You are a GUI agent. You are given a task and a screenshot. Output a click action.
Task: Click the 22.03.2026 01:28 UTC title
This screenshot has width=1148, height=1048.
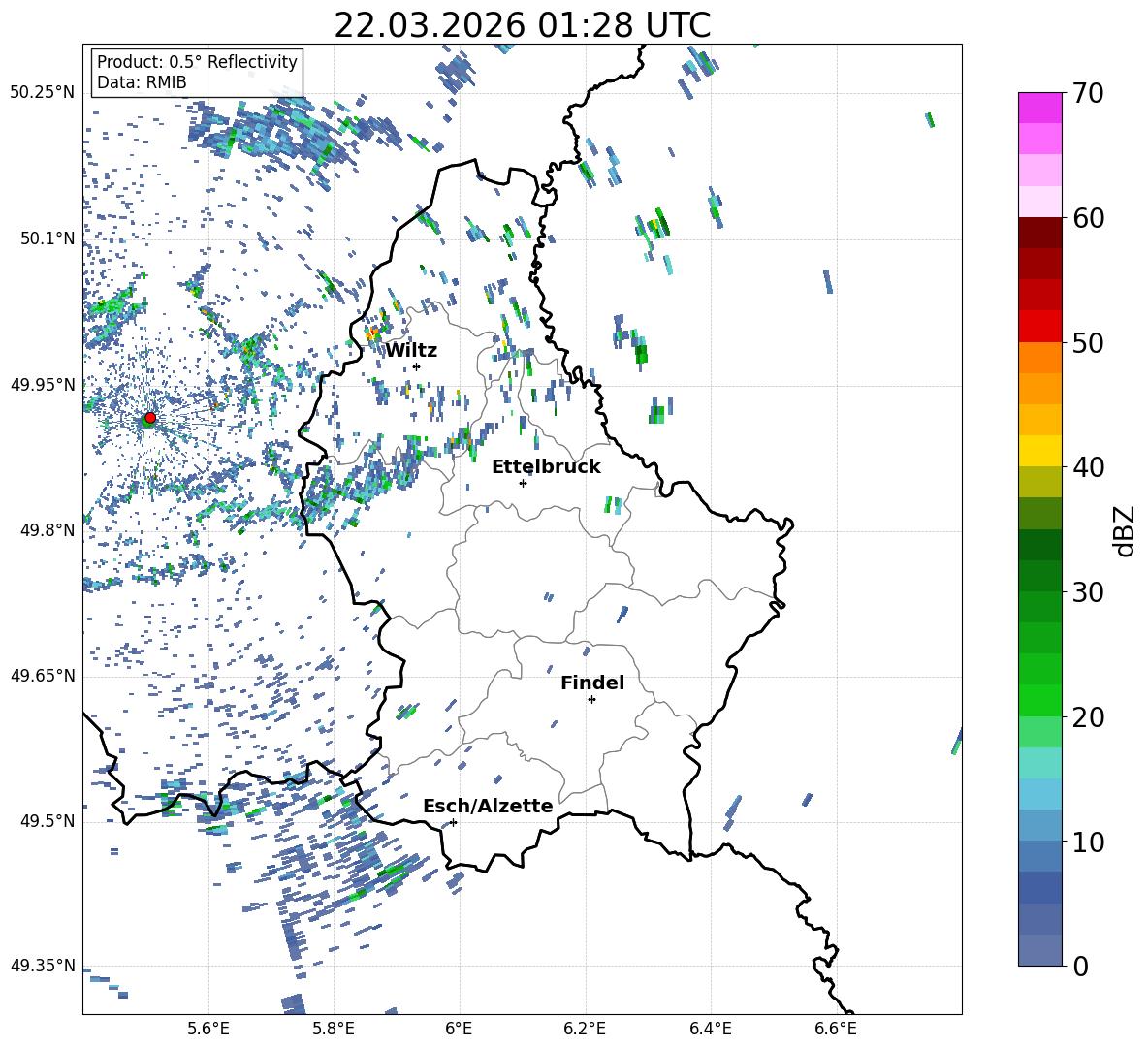522,25
